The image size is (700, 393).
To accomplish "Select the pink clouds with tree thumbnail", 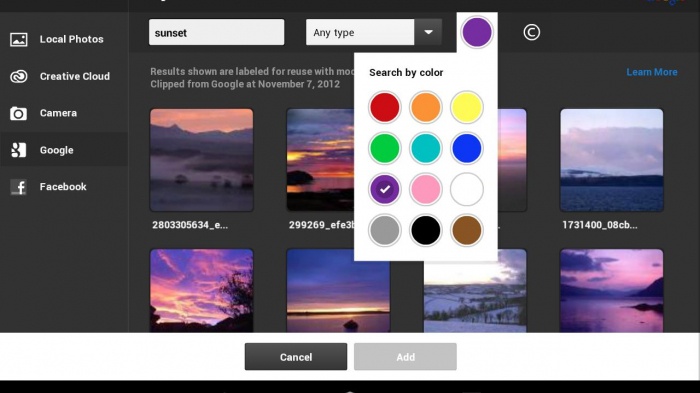I will [202, 290].
